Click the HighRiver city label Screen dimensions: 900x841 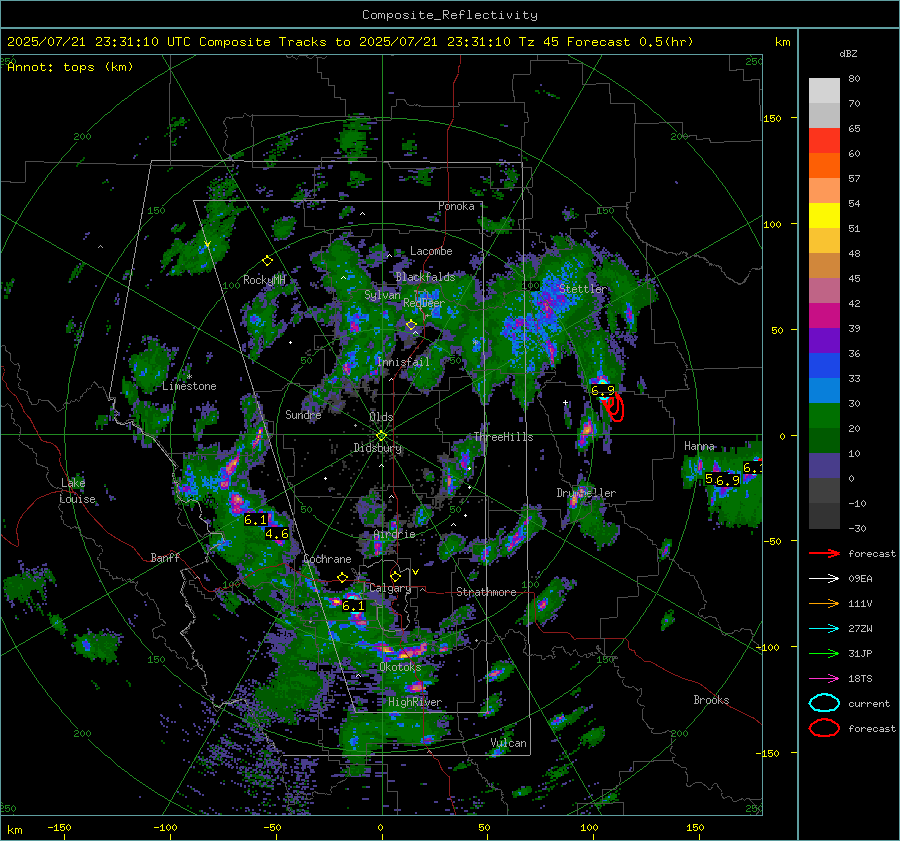[415, 702]
